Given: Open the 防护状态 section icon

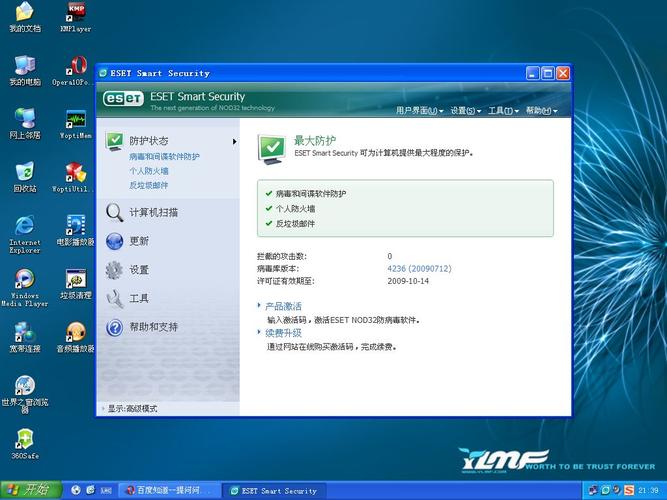Looking at the screenshot, I should 114,141.
